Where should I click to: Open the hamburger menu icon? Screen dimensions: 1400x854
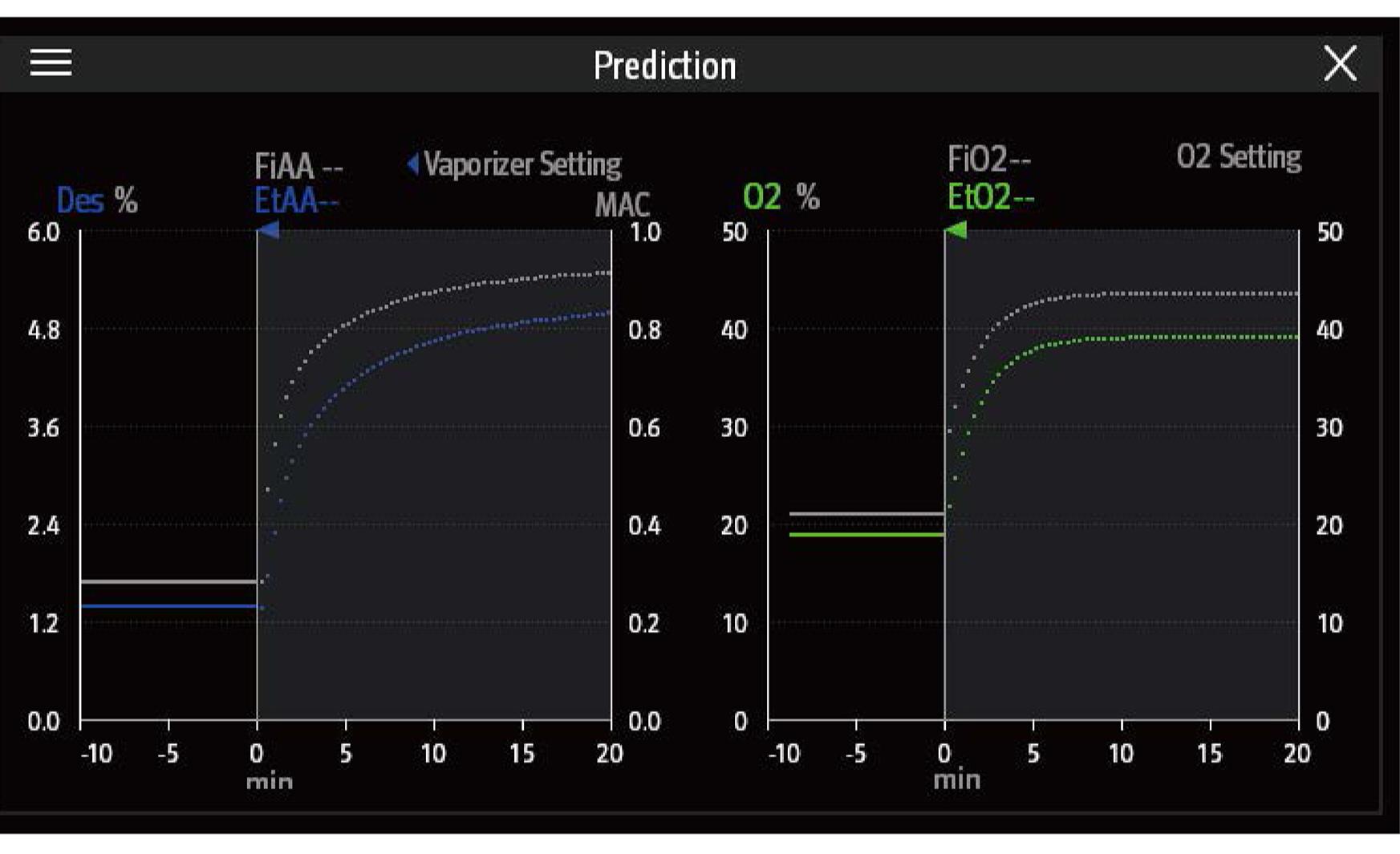pyautogui.click(x=51, y=63)
